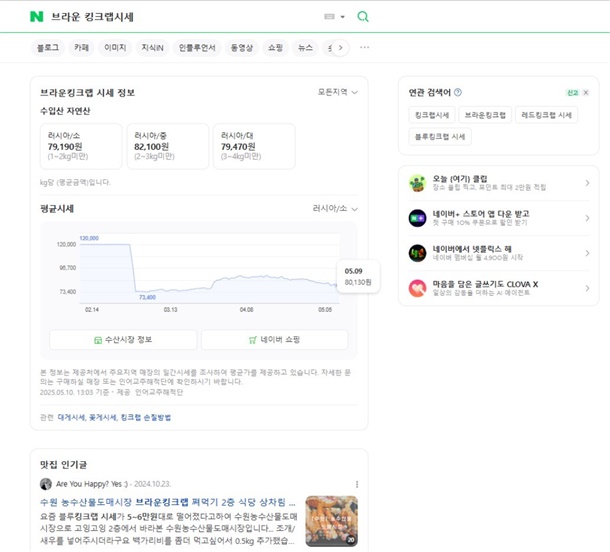This screenshot has height=552, width=610.
Task: Open the 오늘 (여기) 클립 row chevron
Action: pos(587,183)
